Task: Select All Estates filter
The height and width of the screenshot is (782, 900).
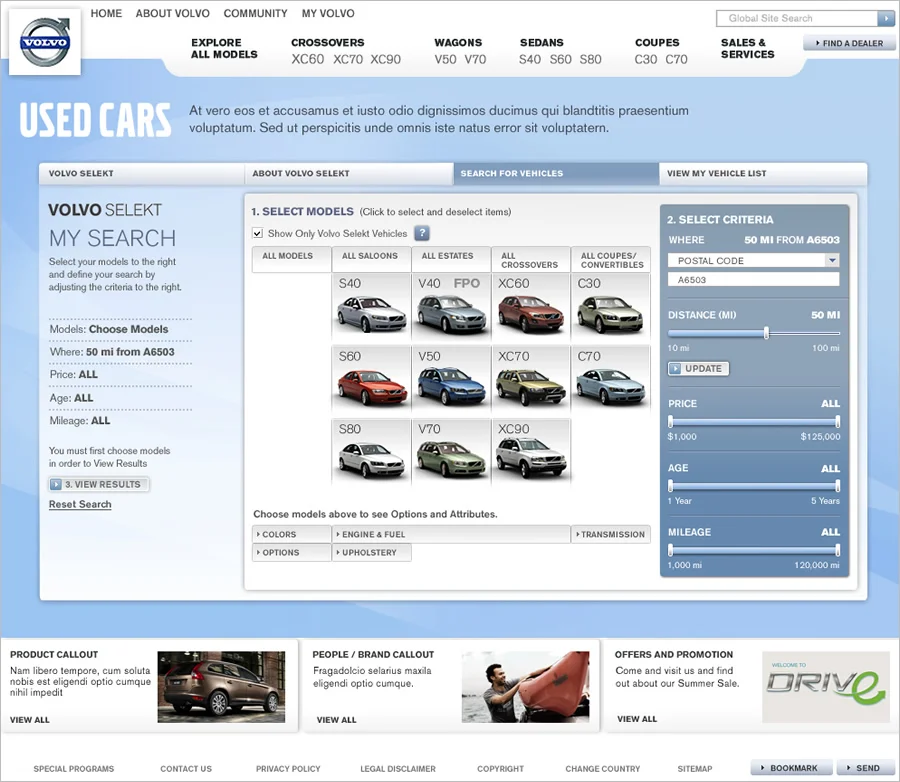Action: (451, 259)
